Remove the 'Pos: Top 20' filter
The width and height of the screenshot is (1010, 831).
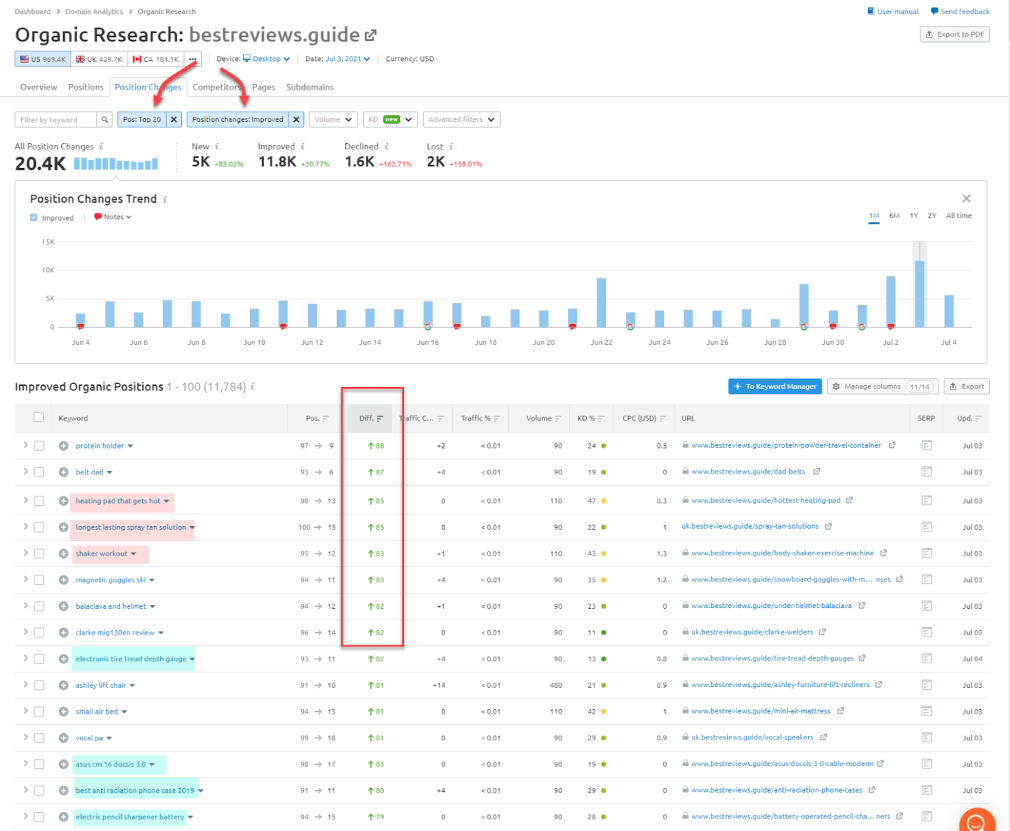click(173, 120)
